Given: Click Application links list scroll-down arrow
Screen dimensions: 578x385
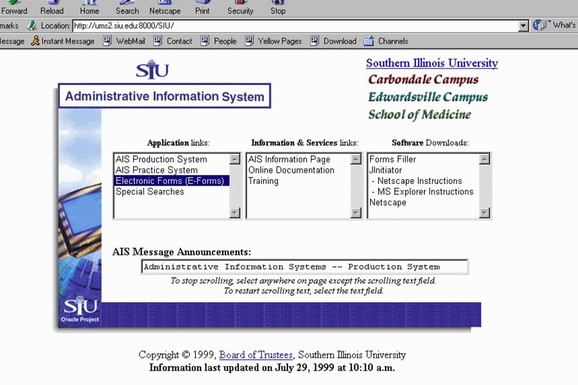Looking at the screenshot, I should pos(234,212).
